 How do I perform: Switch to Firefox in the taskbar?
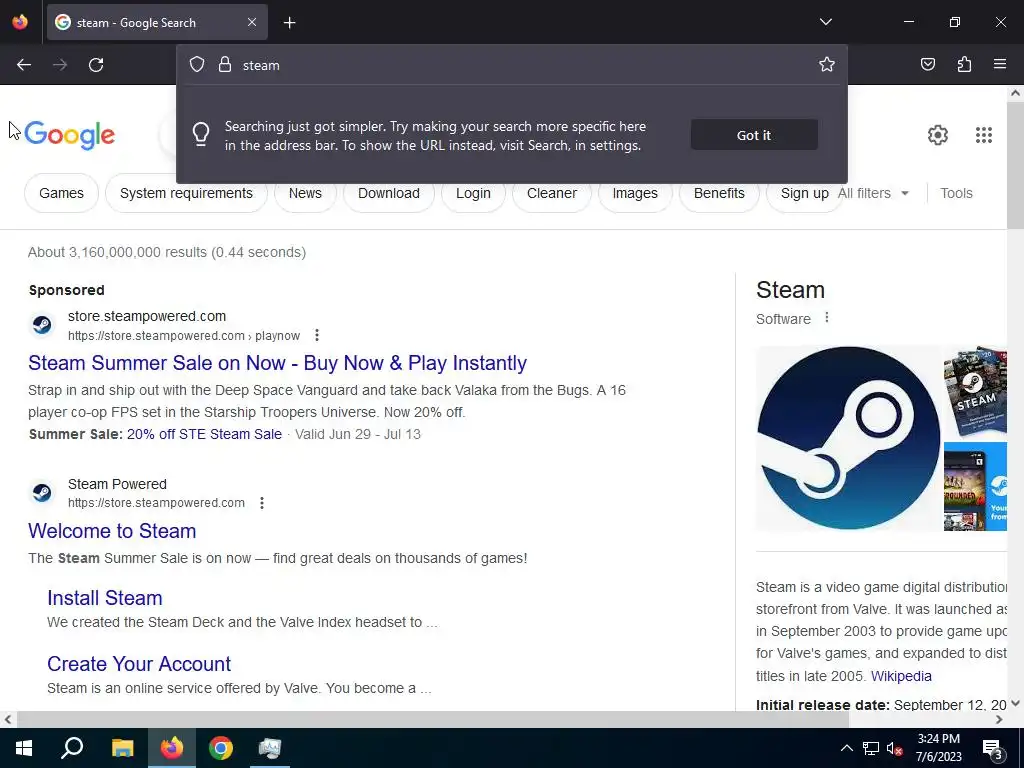click(x=172, y=748)
